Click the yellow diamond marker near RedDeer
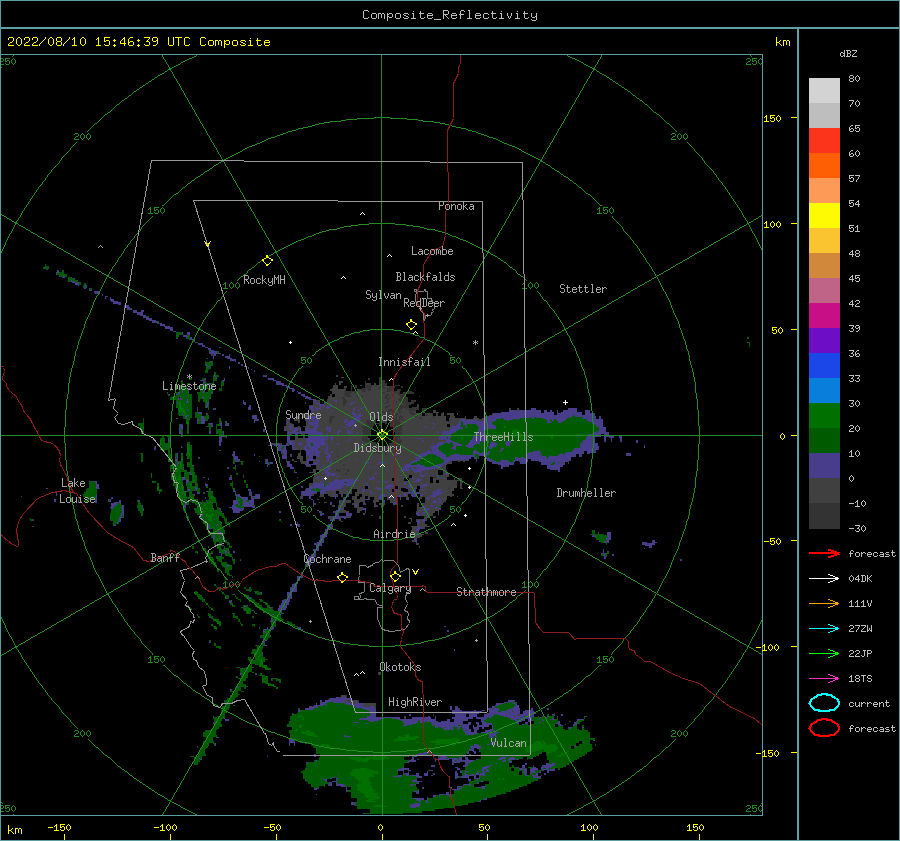 click(x=411, y=325)
